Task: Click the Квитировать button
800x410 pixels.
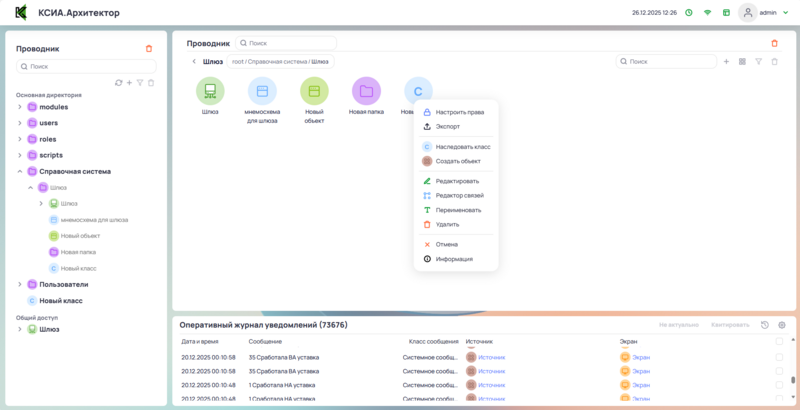Action: tap(729, 325)
